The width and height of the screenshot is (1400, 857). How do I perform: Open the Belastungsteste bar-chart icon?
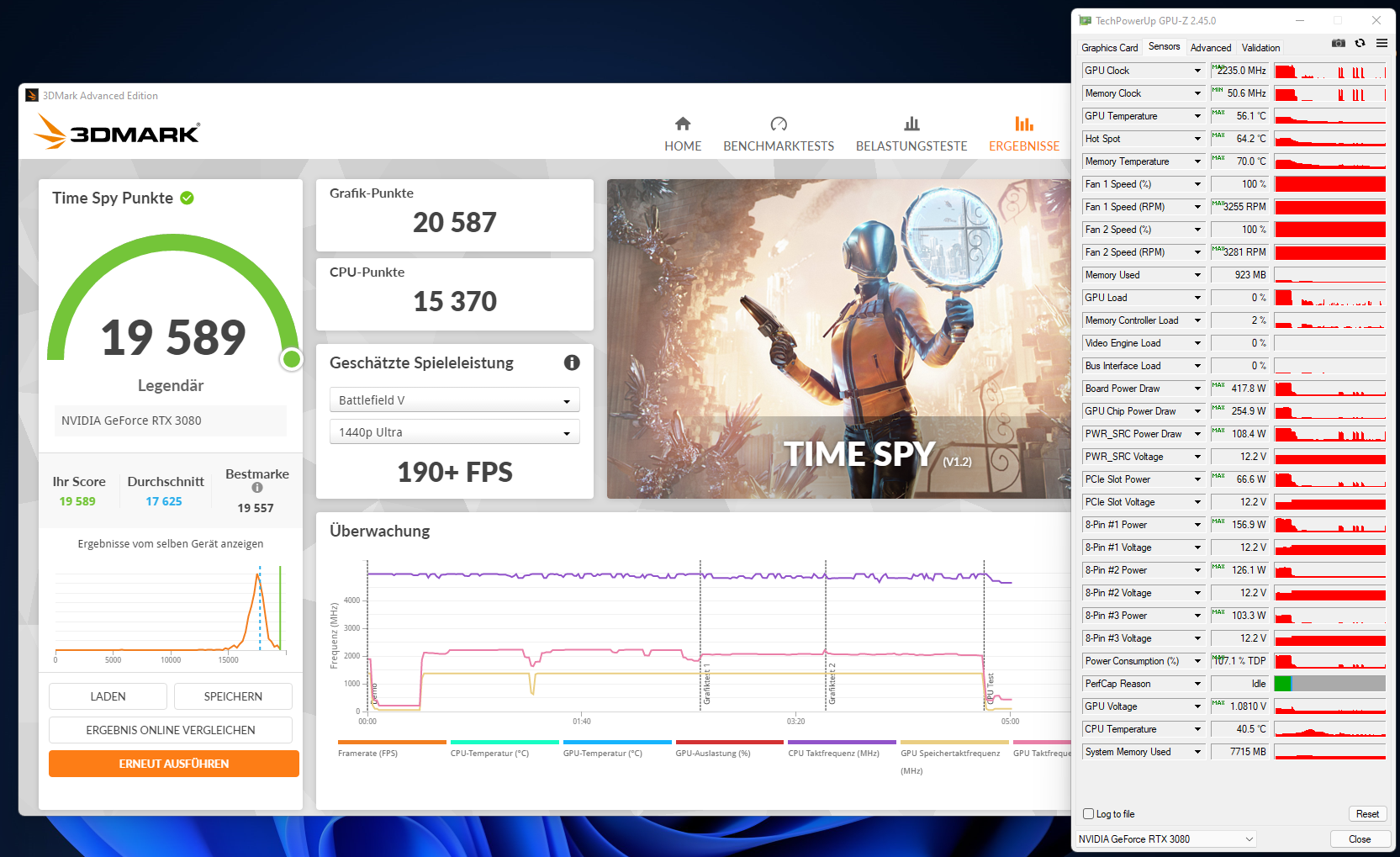point(911,124)
